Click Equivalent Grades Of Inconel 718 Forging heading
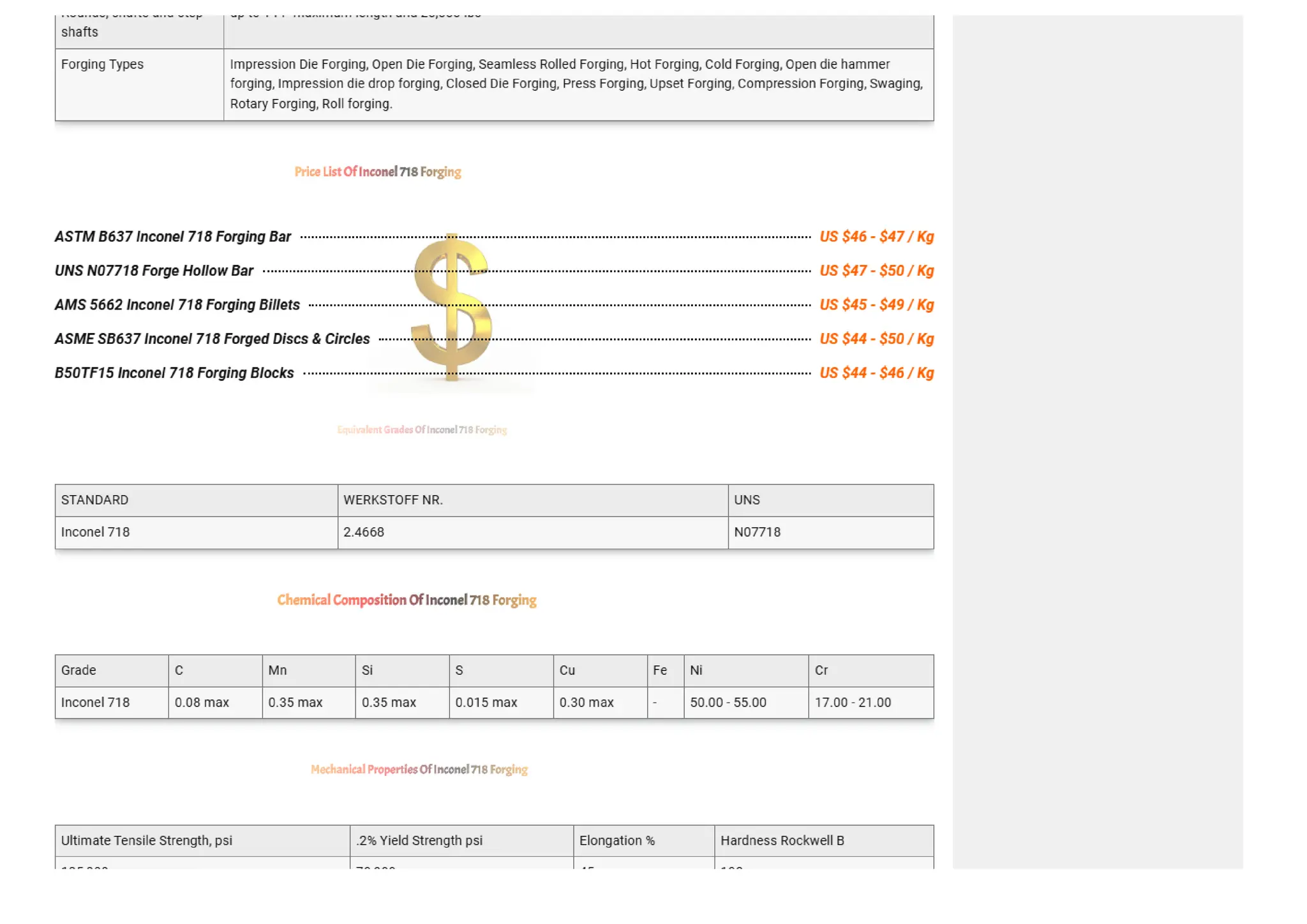The width and height of the screenshot is (1307, 924). (x=422, y=430)
